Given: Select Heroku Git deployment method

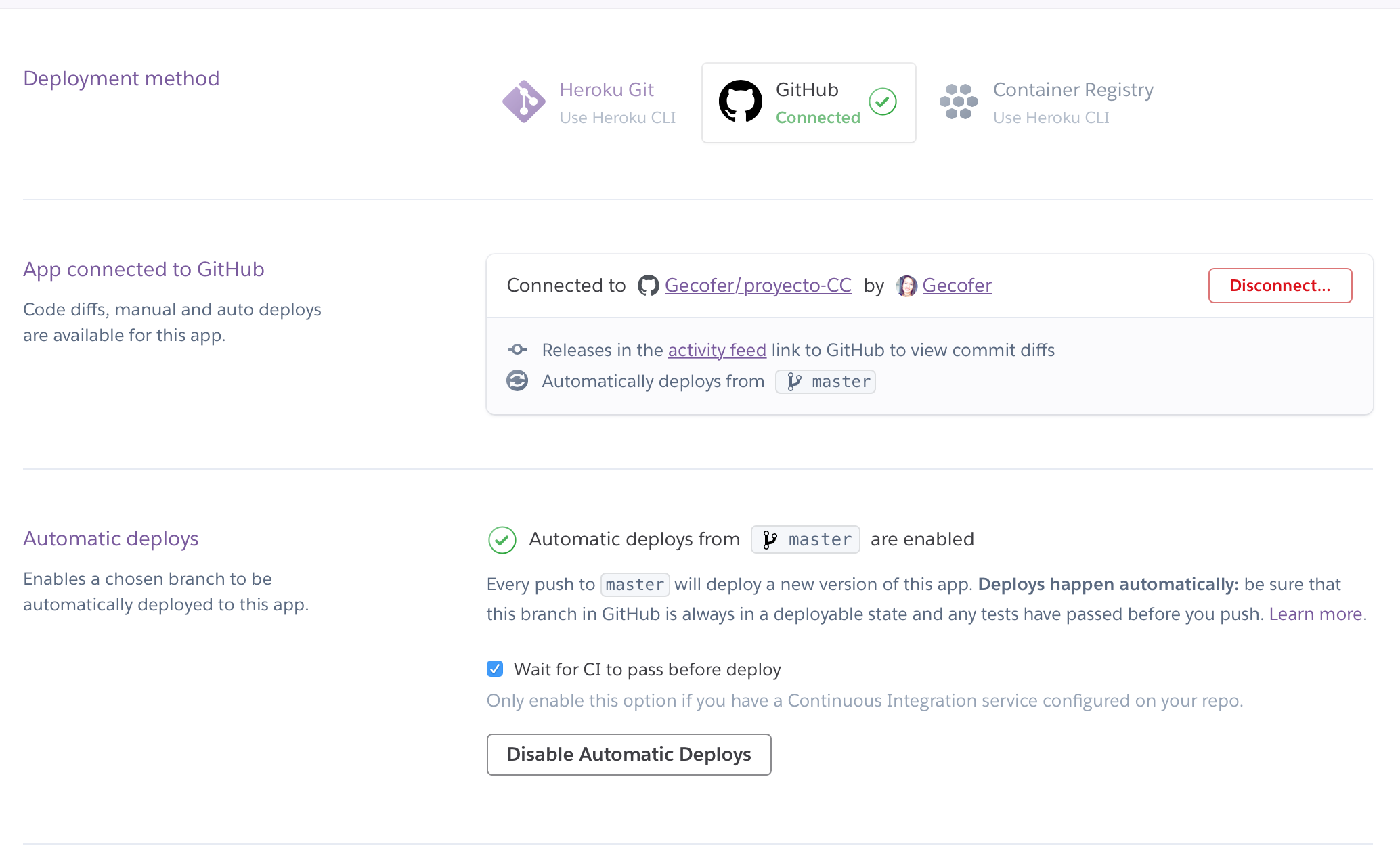Looking at the screenshot, I should coord(588,103).
